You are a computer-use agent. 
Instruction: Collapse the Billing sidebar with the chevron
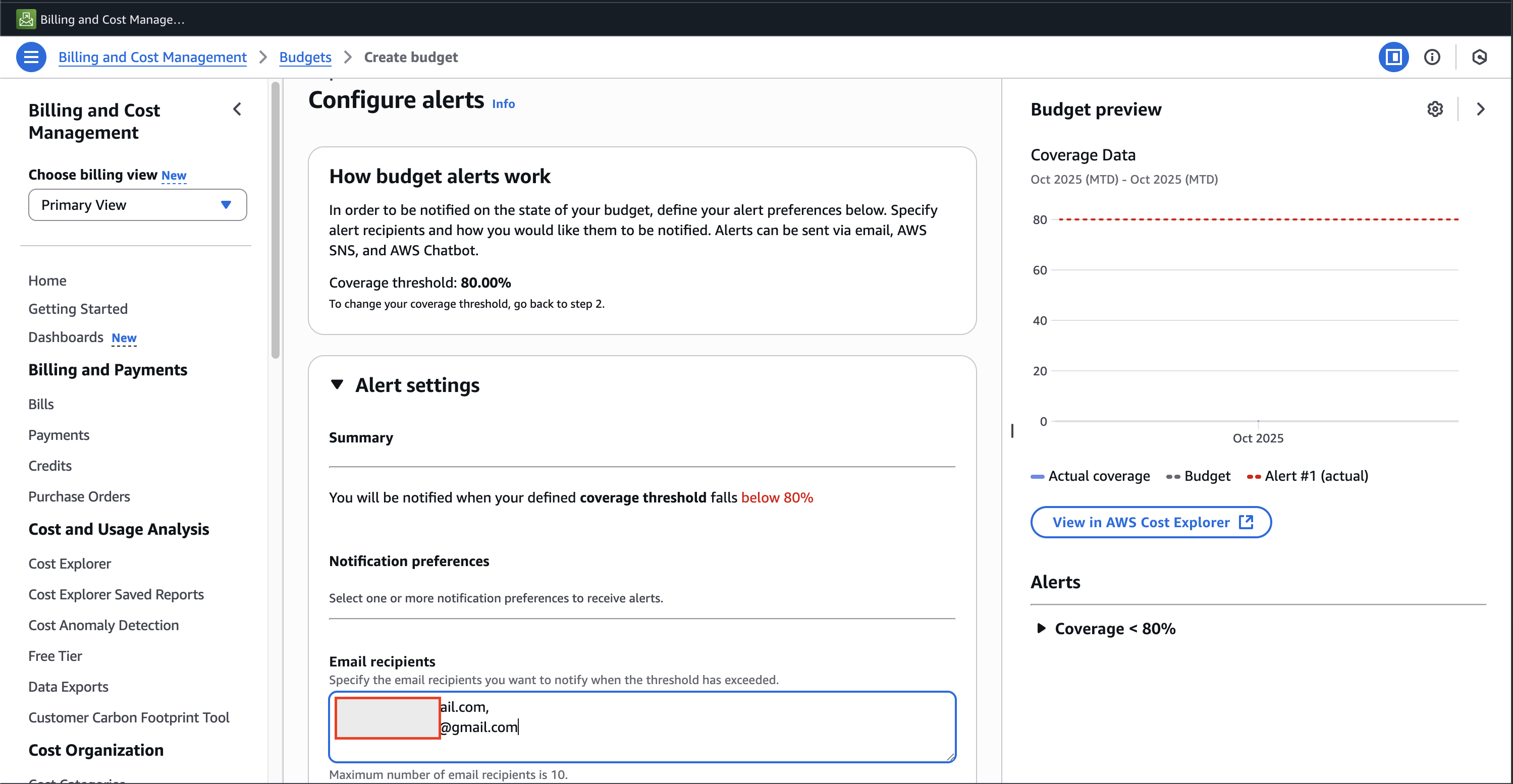click(x=237, y=109)
